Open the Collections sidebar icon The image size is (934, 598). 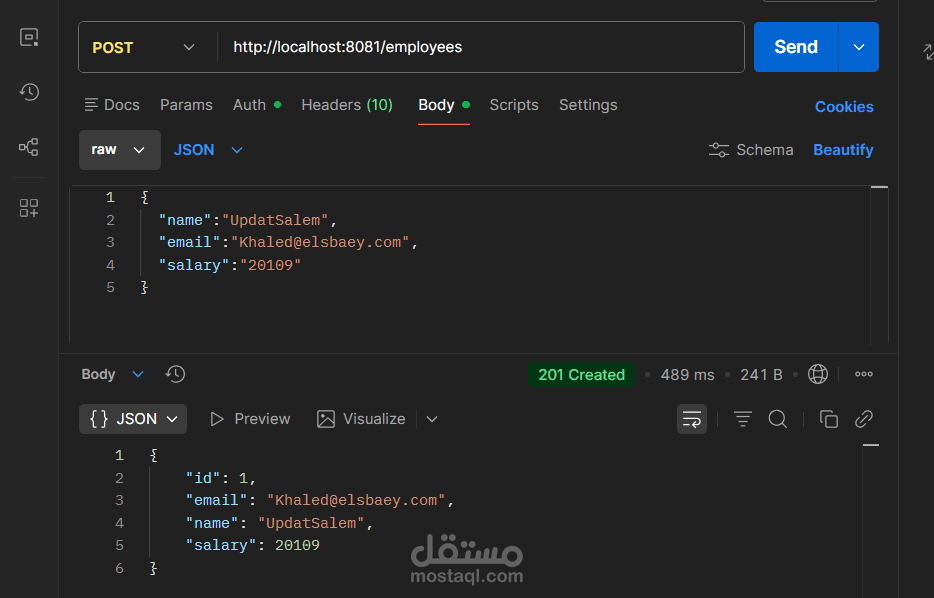[x=29, y=38]
